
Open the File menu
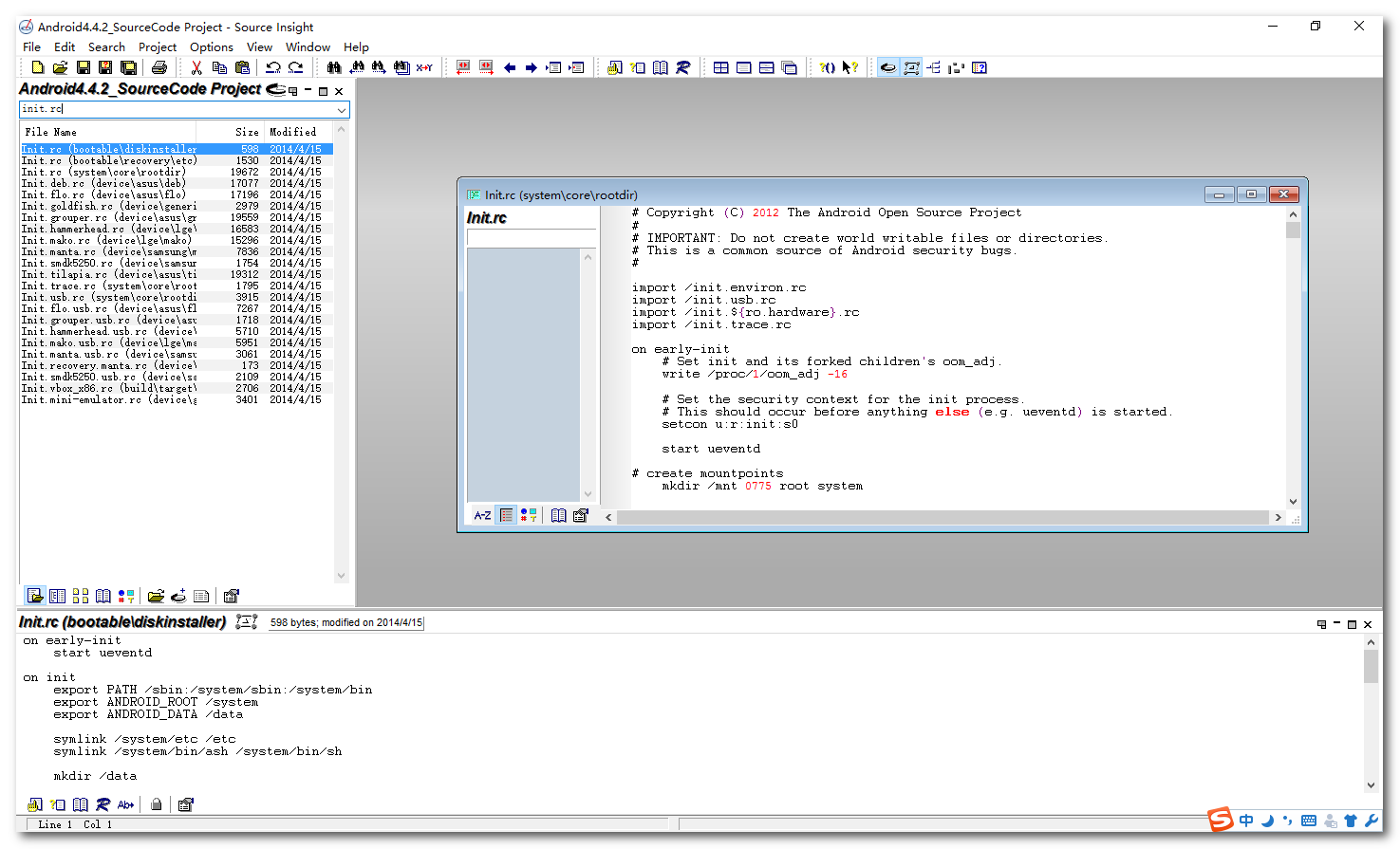31,46
